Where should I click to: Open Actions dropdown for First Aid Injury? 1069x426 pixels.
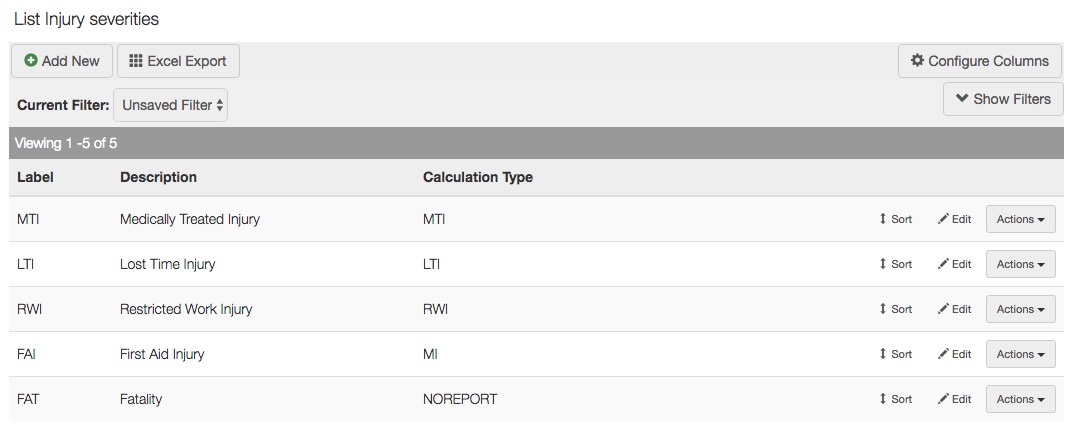[1020, 354]
